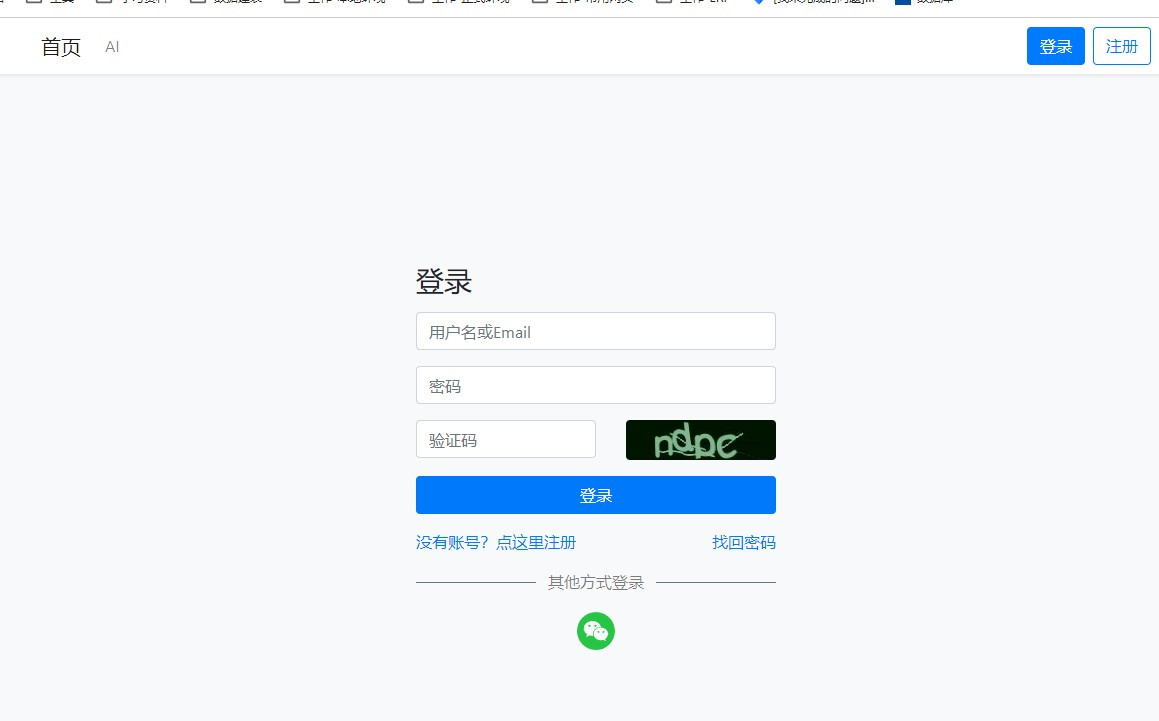The width and height of the screenshot is (1159, 721).
Task: Open the AI navigation item
Action: click(112, 47)
